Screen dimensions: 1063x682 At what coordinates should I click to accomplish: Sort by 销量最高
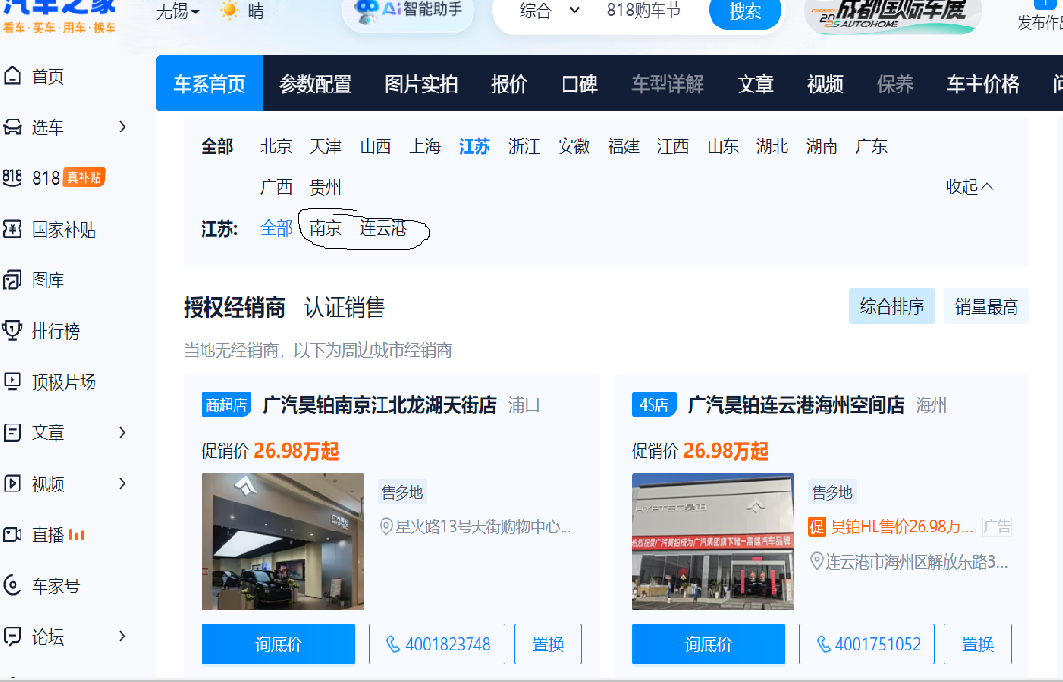click(986, 306)
